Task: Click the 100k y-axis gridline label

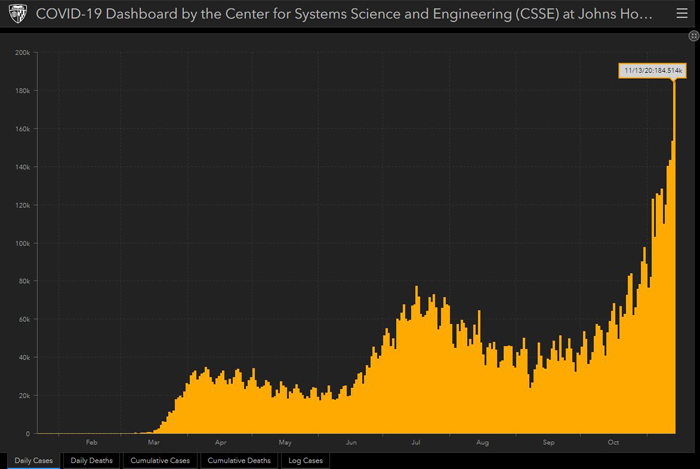Action: pyautogui.click(x=22, y=243)
